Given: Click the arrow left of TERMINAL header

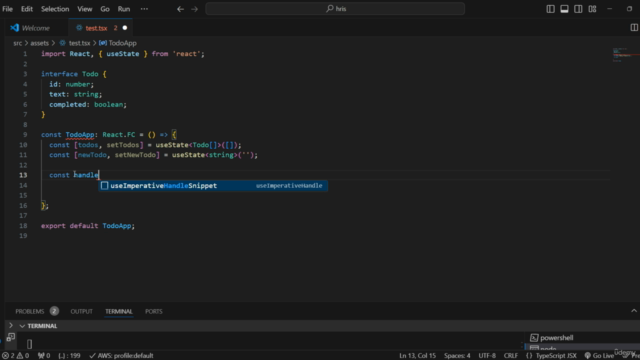Looking at the screenshot, I should (x=11, y=326).
